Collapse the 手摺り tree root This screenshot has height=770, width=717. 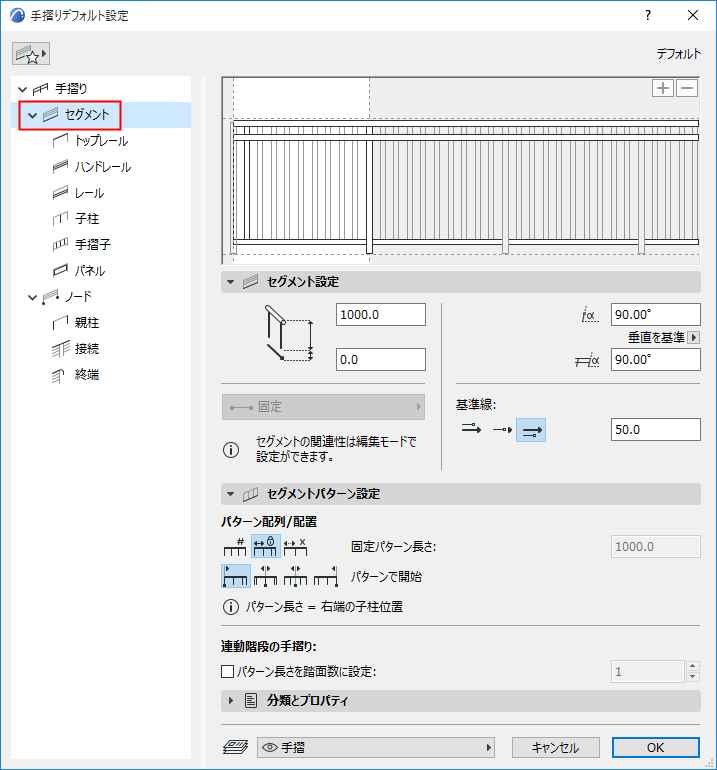click(23, 89)
